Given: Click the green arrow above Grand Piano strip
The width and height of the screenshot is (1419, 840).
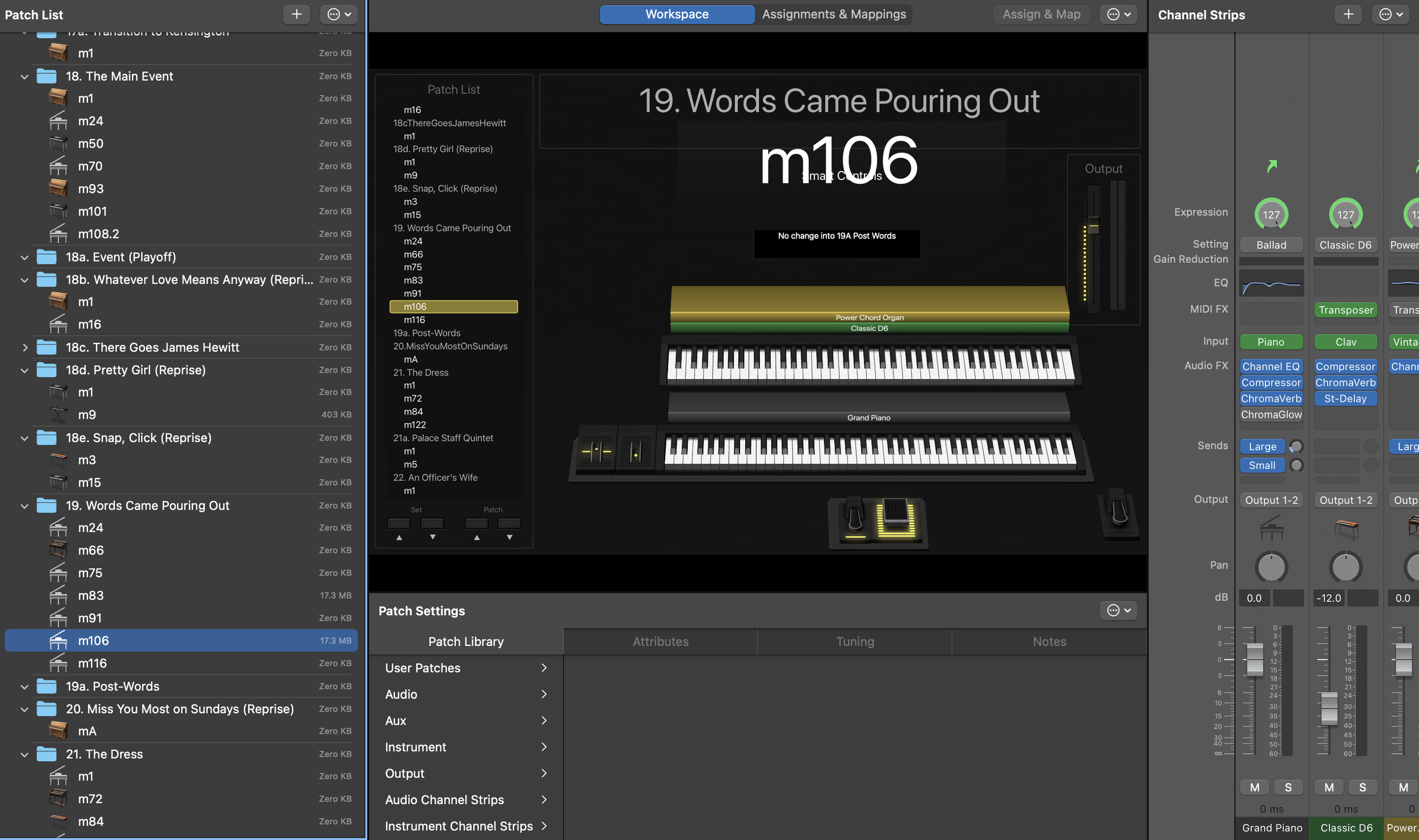Looking at the screenshot, I should (x=1272, y=166).
